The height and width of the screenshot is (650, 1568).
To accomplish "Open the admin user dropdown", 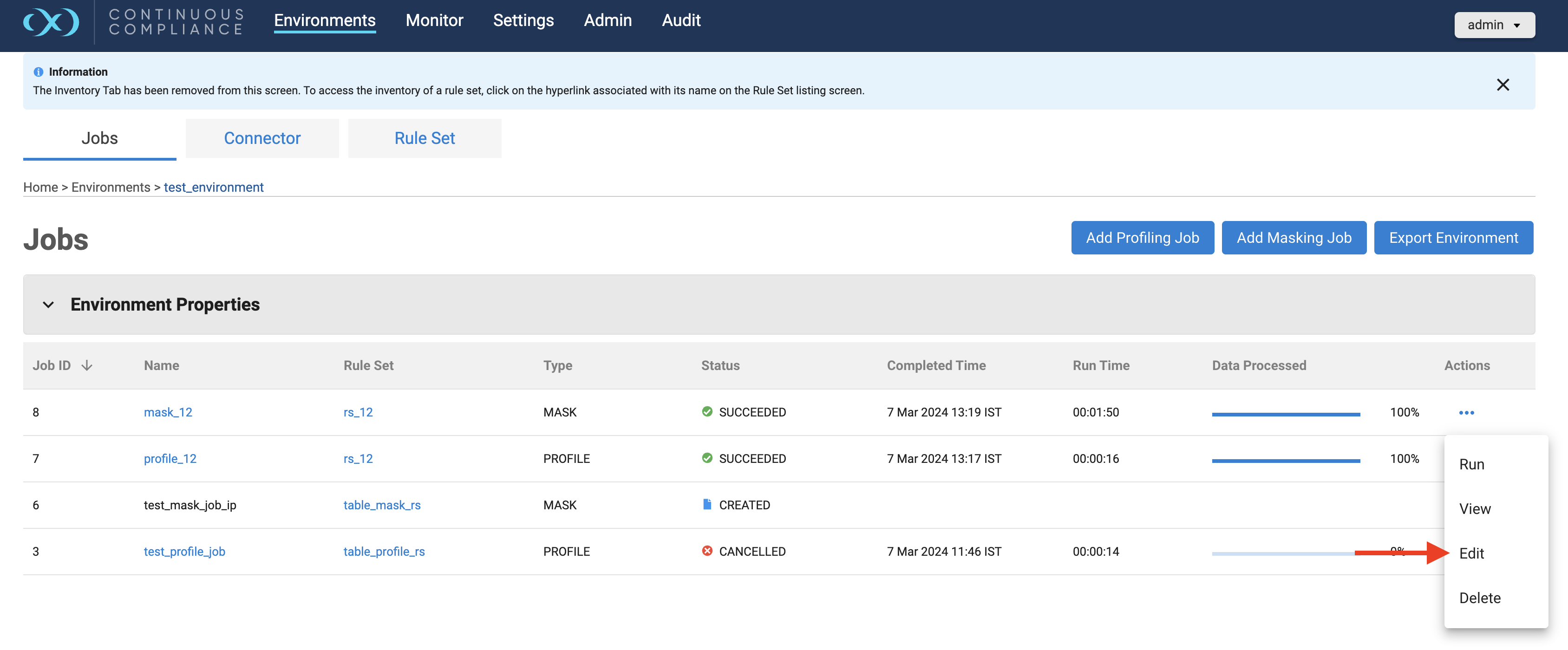I will 1494,25.
